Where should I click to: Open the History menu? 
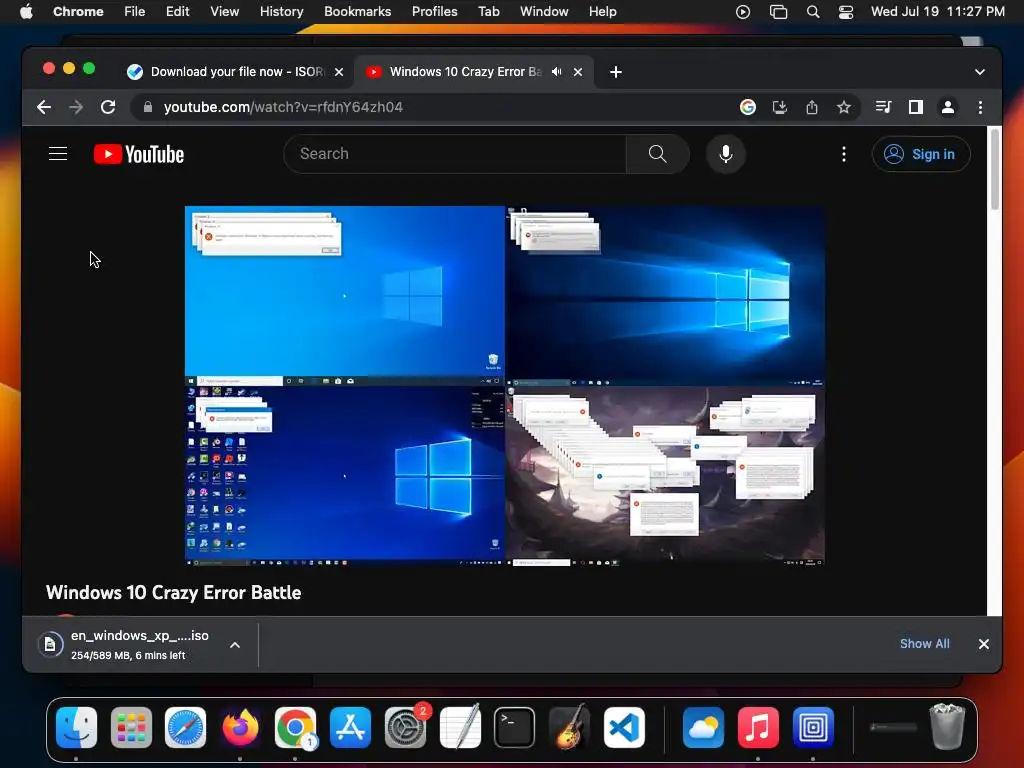281,12
